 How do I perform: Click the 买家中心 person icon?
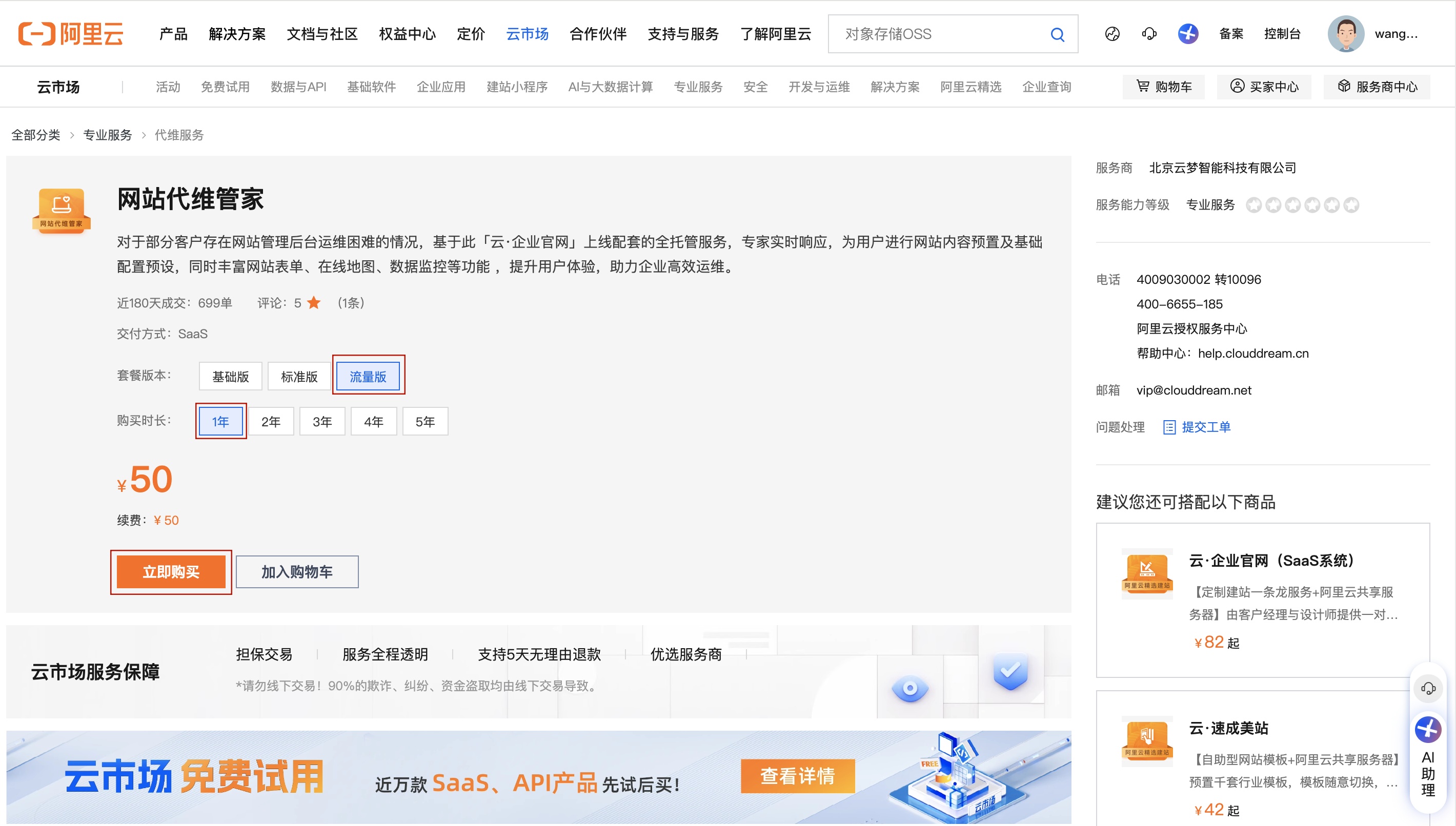[1237, 86]
